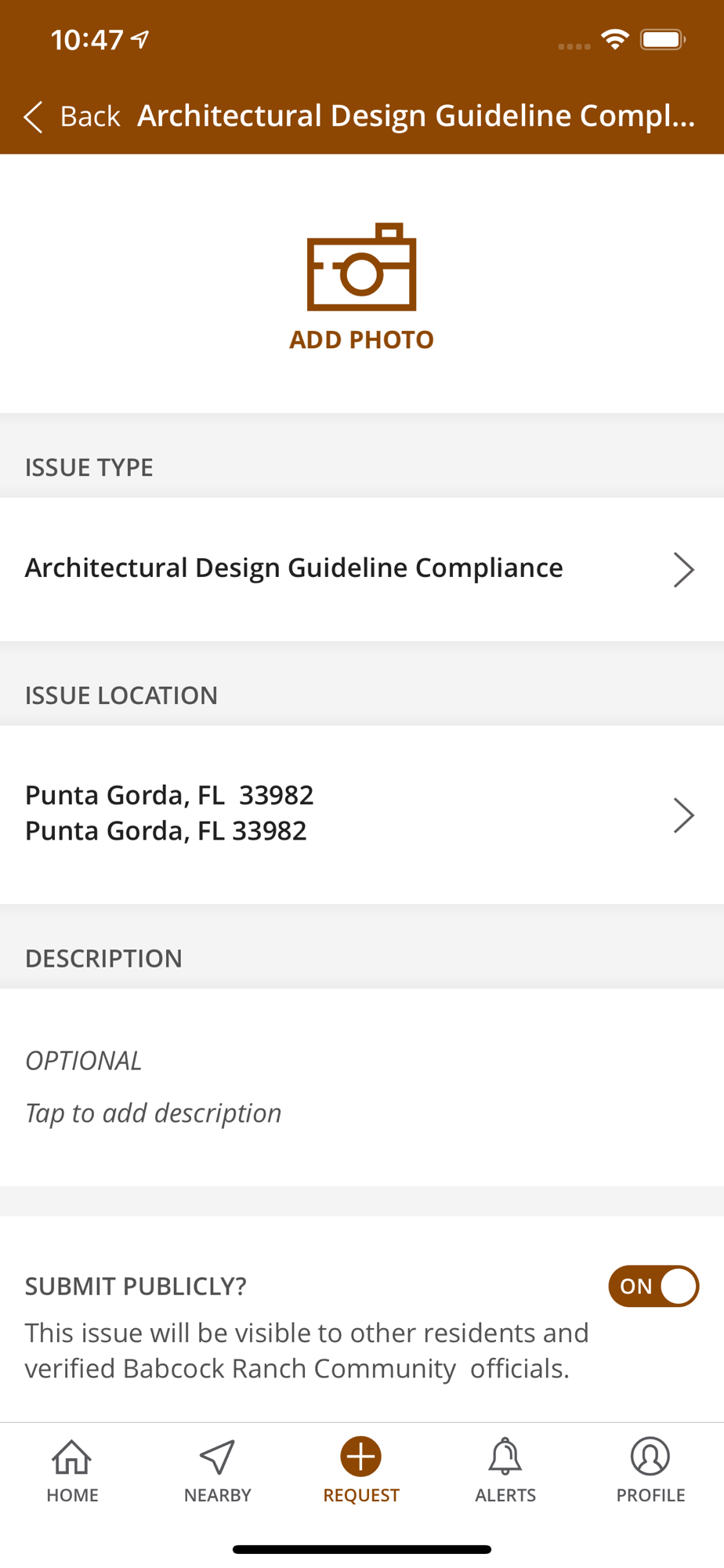The height and width of the screenshot is (1568, 724).
Task: Turn off the Submit Publicly switch
Action: click(653, 1286)
